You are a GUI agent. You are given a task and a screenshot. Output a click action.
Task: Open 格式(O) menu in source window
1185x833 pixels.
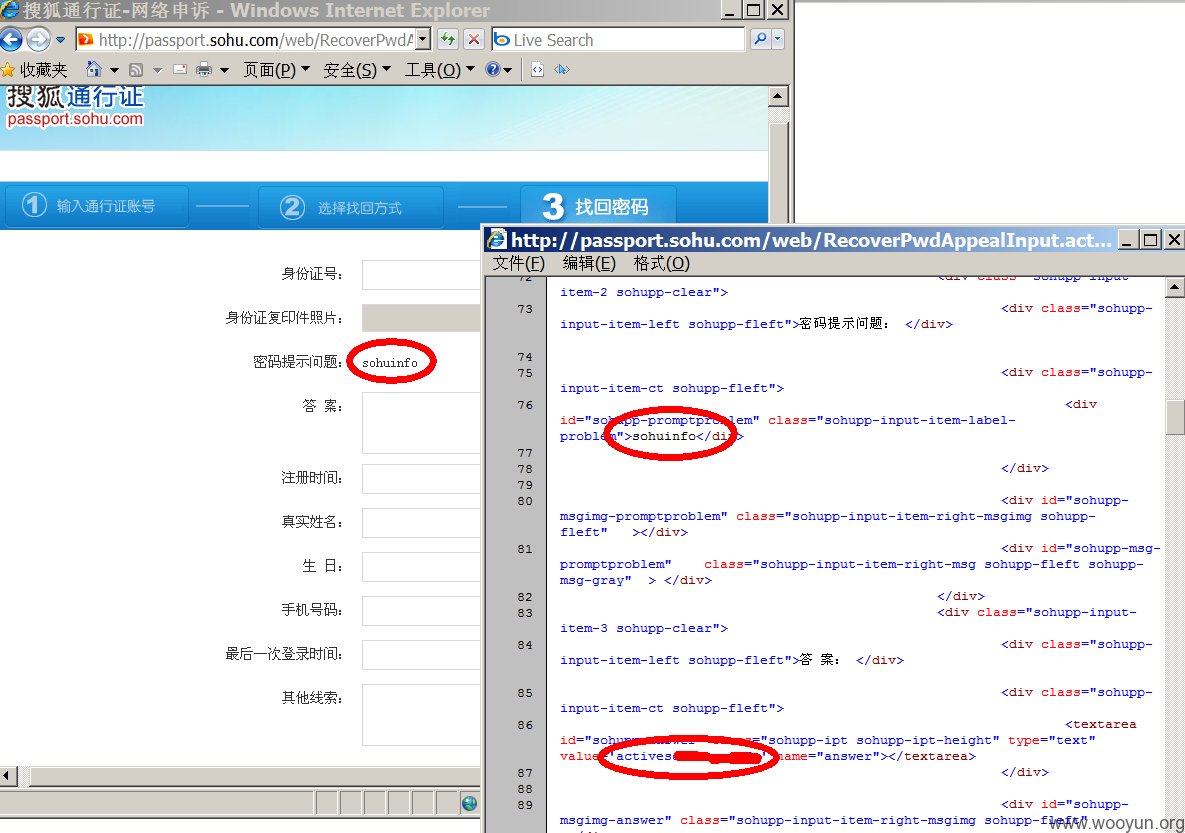click(x=661, y=263)
